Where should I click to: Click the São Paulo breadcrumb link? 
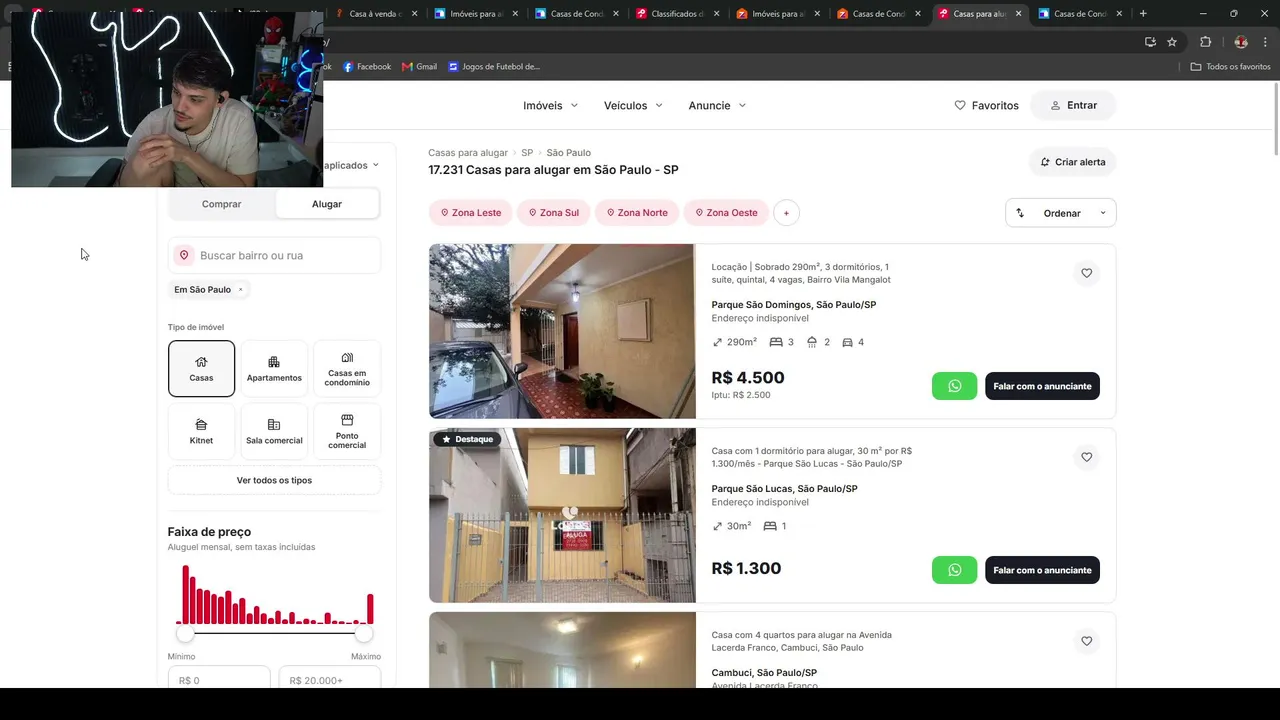tap(568, 153)
